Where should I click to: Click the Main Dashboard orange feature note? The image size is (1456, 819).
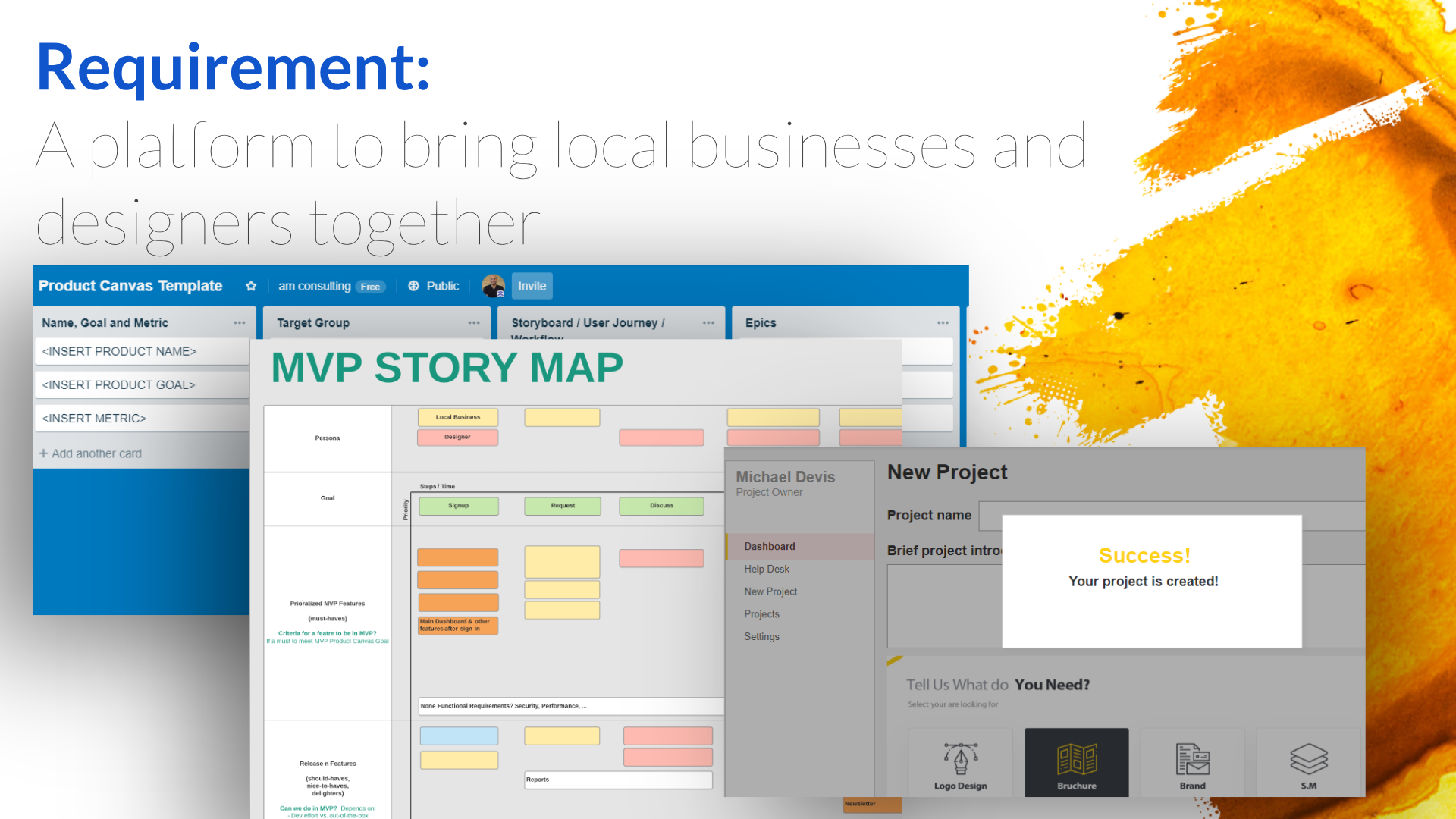pyautogui.click(x=458, y=626)
